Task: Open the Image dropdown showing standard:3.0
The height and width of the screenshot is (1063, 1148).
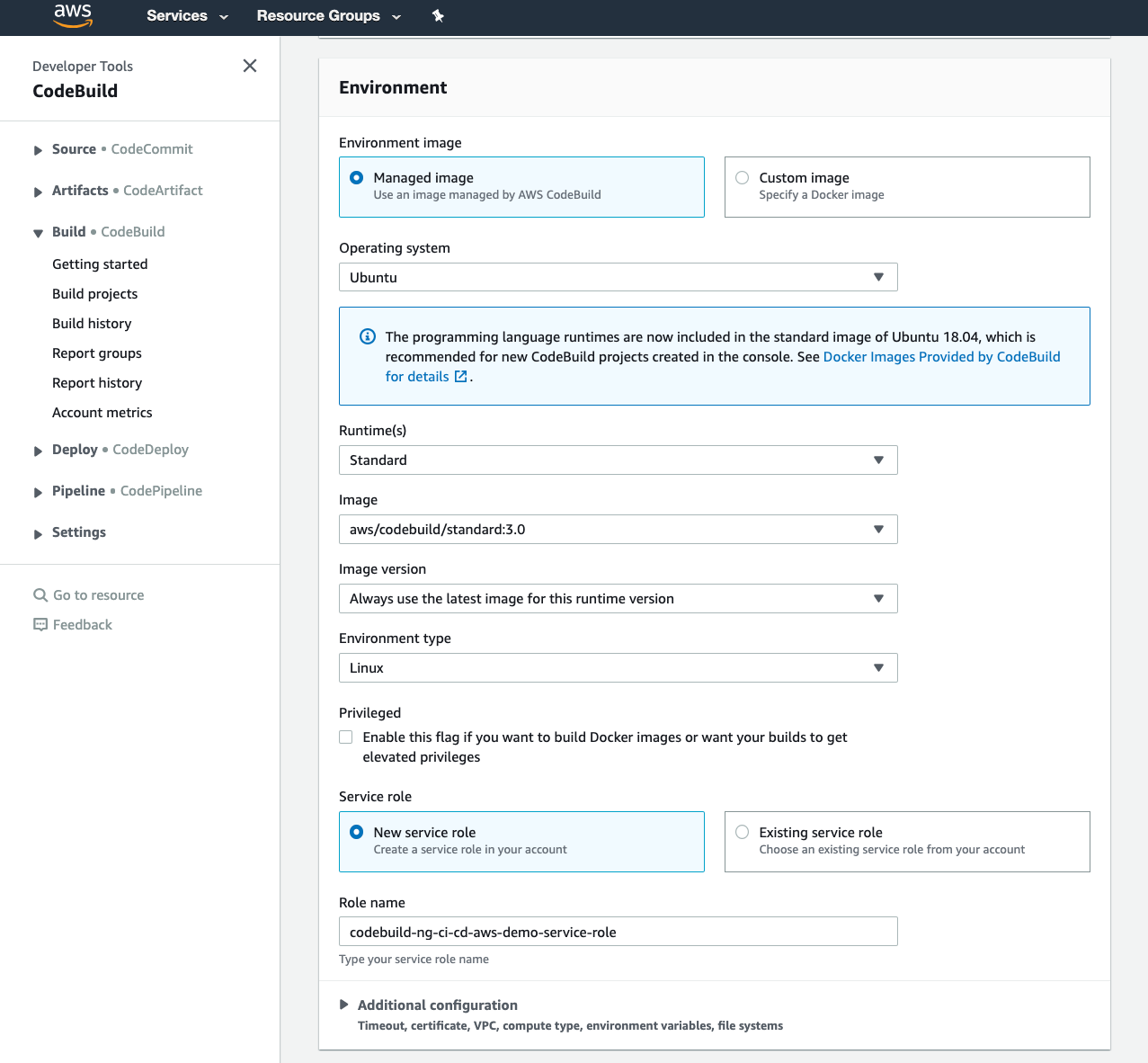Action: [x=618, y=529]
